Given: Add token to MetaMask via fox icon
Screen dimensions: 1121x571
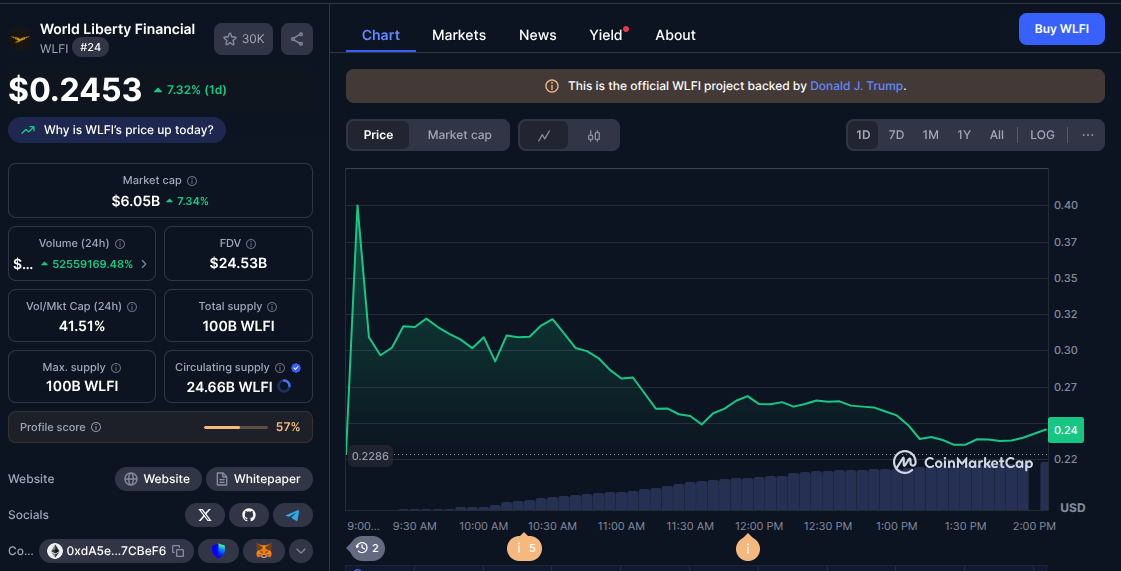Looking at the screenshot, I should click(264, 551).
